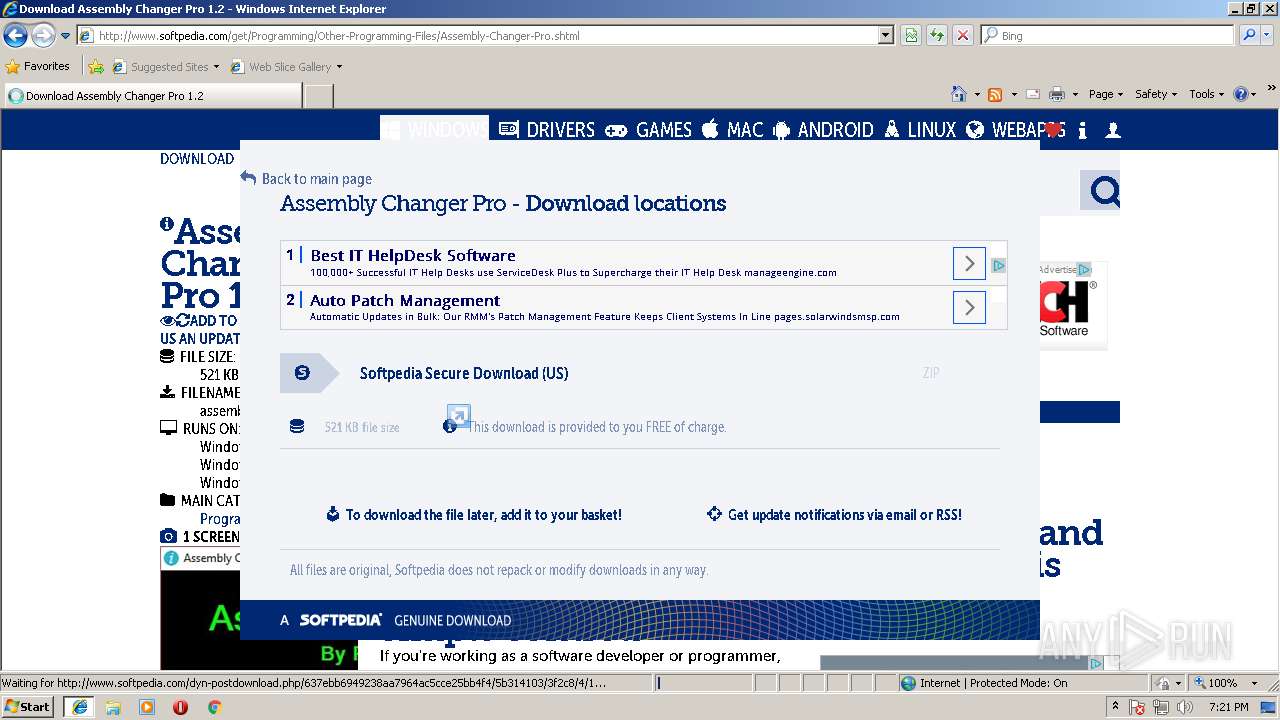The image size is (1280, 720).
Task: Click the Add to Favorites Bar icon
Action: coord(96,67)
